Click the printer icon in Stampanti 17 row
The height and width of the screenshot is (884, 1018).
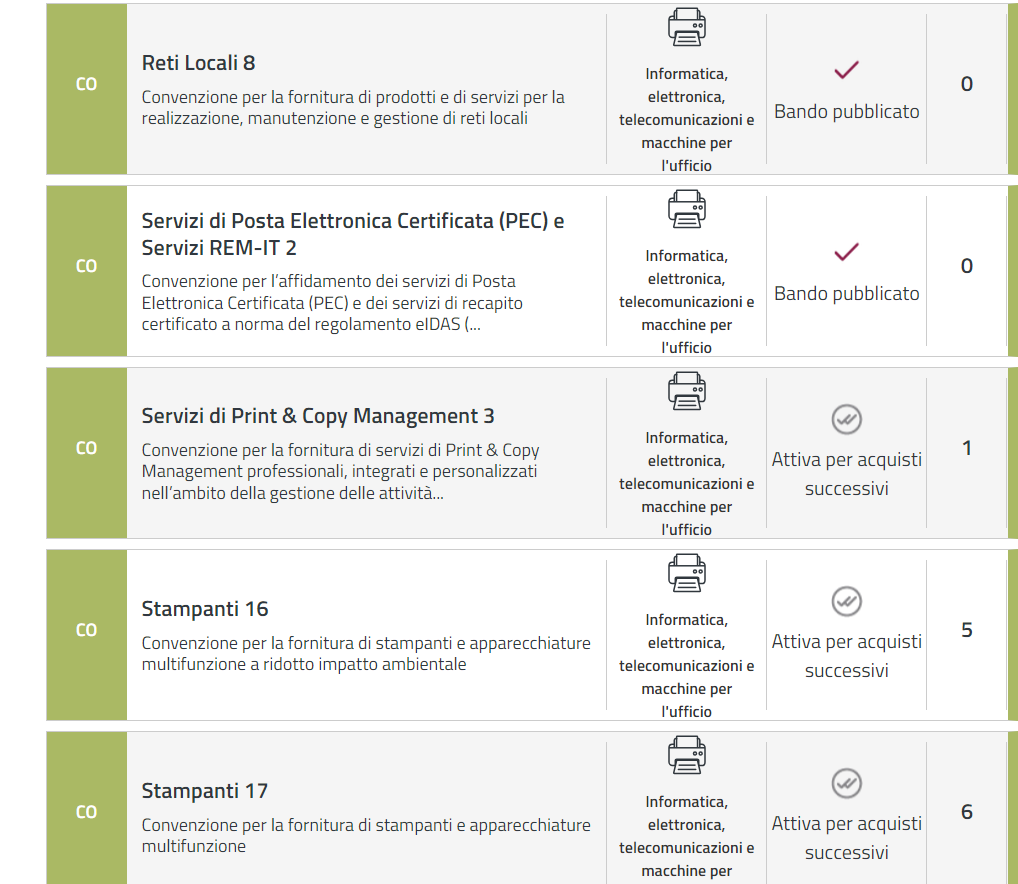[x=686, y=755]
